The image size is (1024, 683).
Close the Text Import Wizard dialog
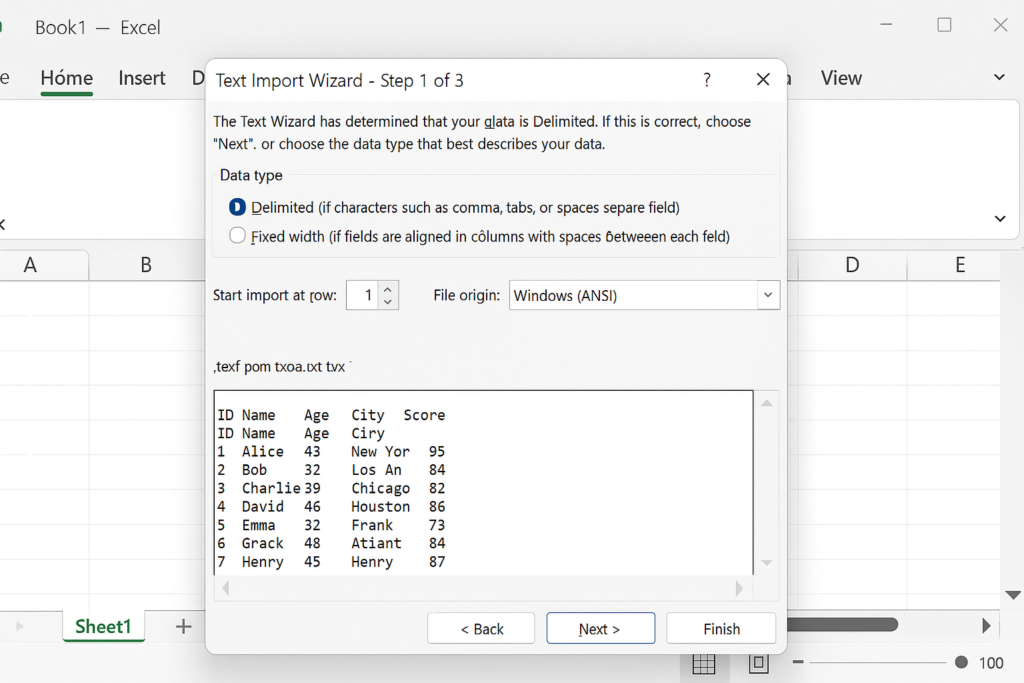pos(763,80)
